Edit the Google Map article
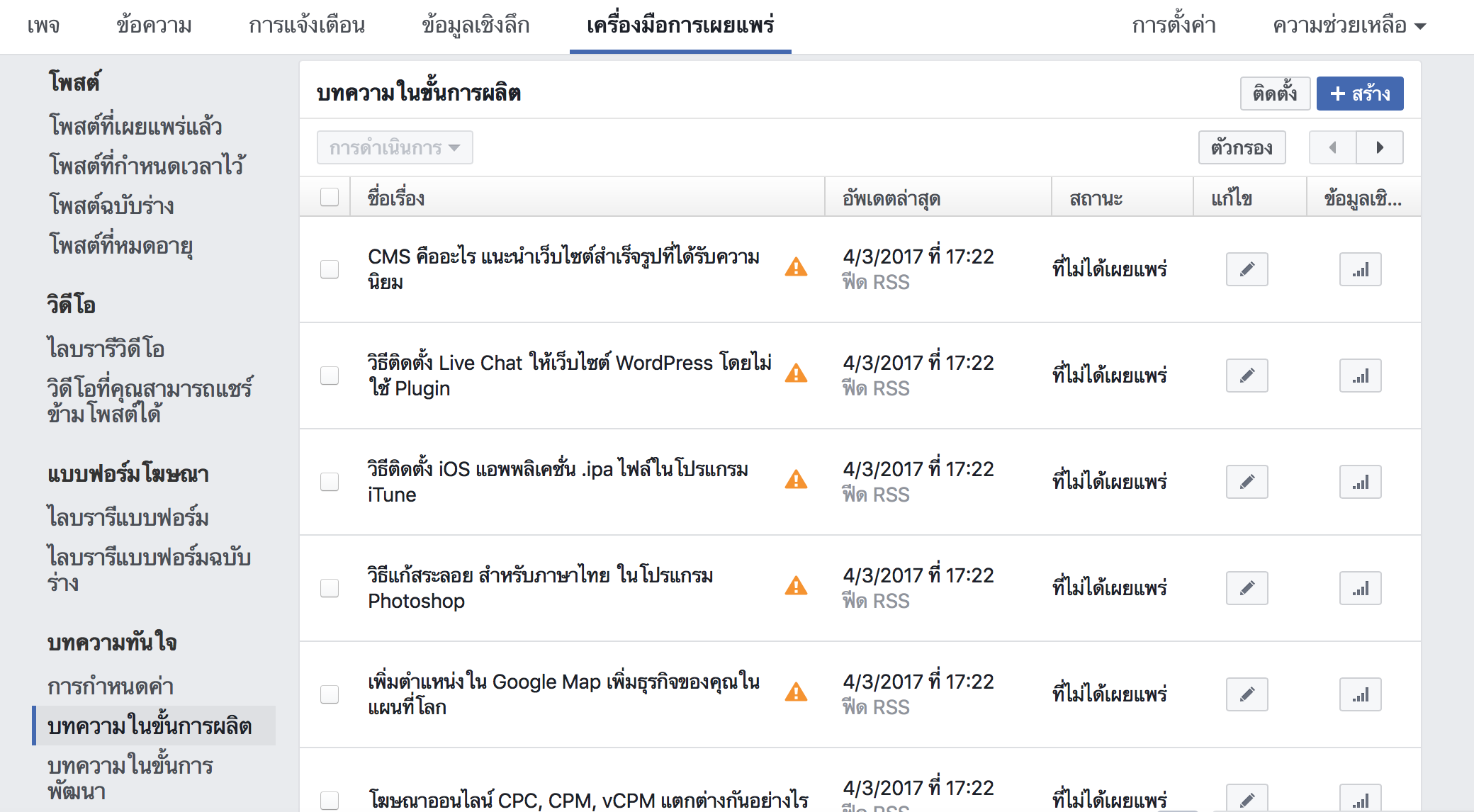1474x812 pixels. click(1247, 694)
